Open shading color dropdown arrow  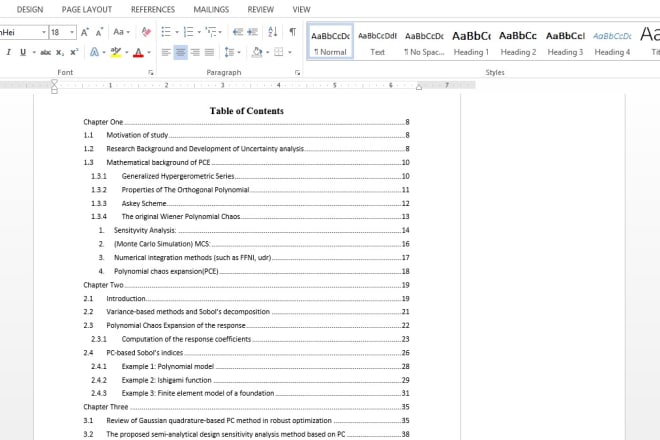267,52
